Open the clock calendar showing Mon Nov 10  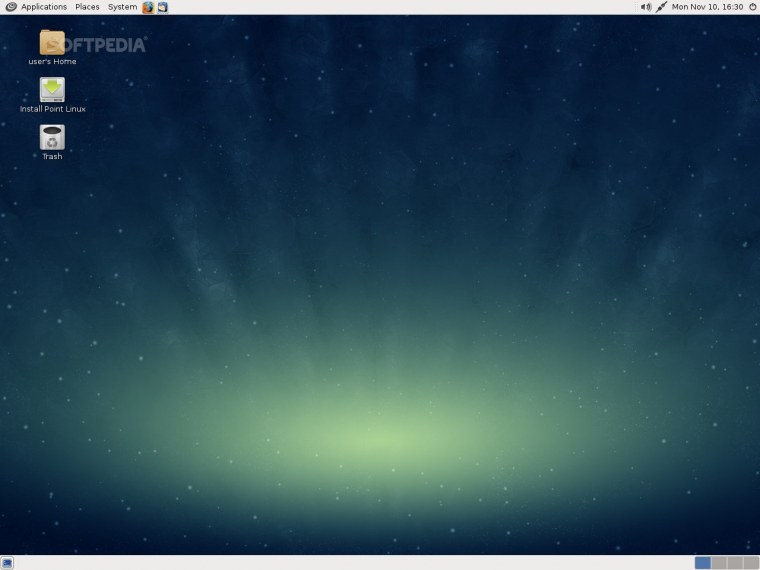click(x=706, y=7)
